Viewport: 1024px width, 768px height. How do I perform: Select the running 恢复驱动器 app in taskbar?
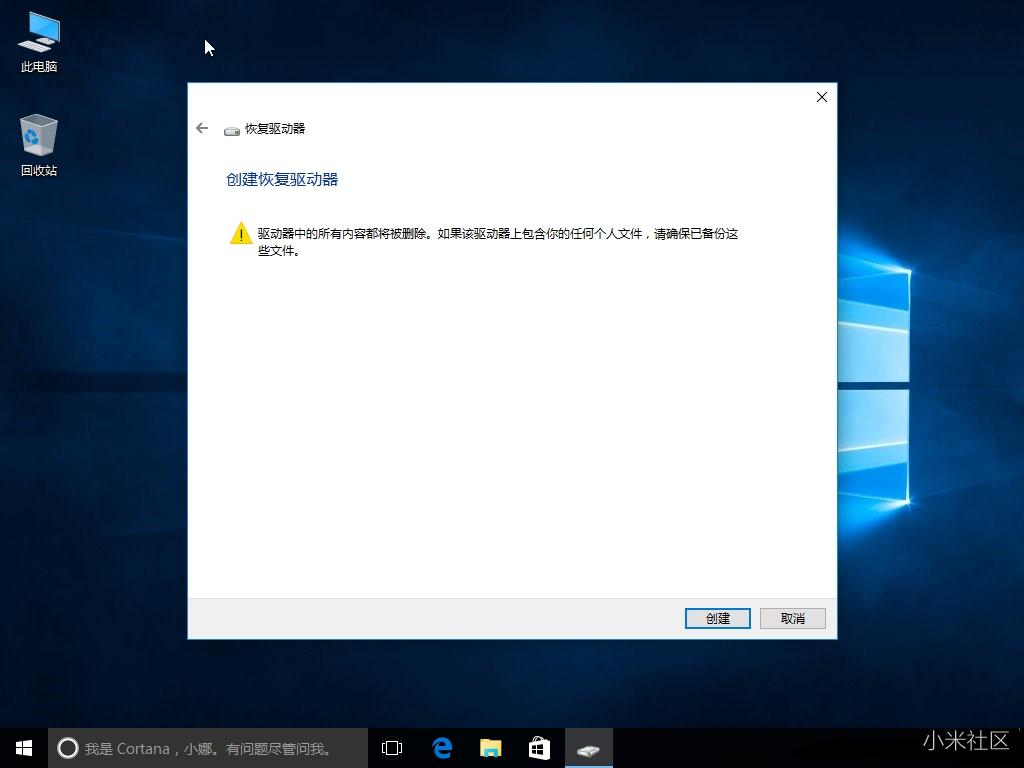(x=589, y=747)
